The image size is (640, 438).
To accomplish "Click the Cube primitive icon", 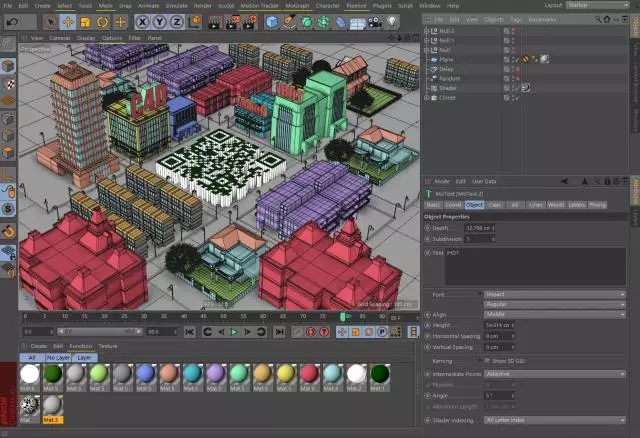I will 272,21.
